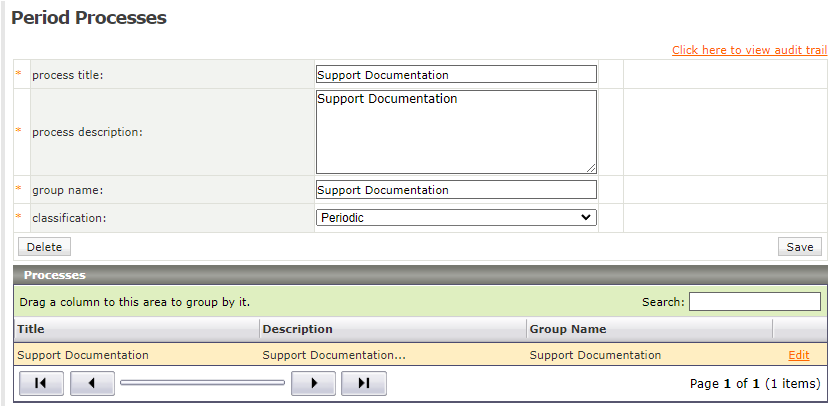
Task: Click into the process description text area
Action: click(456, 132)
